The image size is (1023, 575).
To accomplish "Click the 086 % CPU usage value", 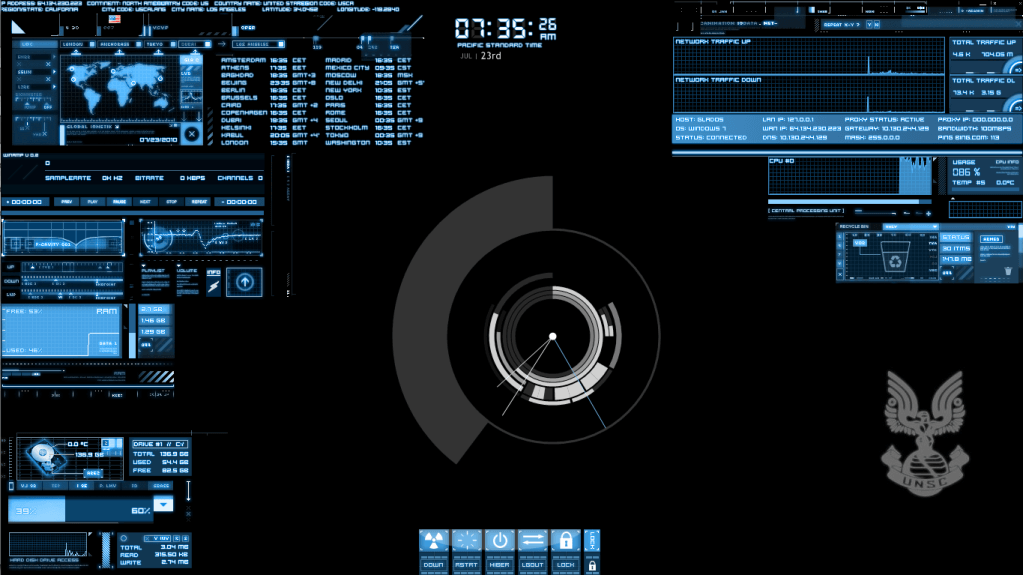I will click(966, 172).
